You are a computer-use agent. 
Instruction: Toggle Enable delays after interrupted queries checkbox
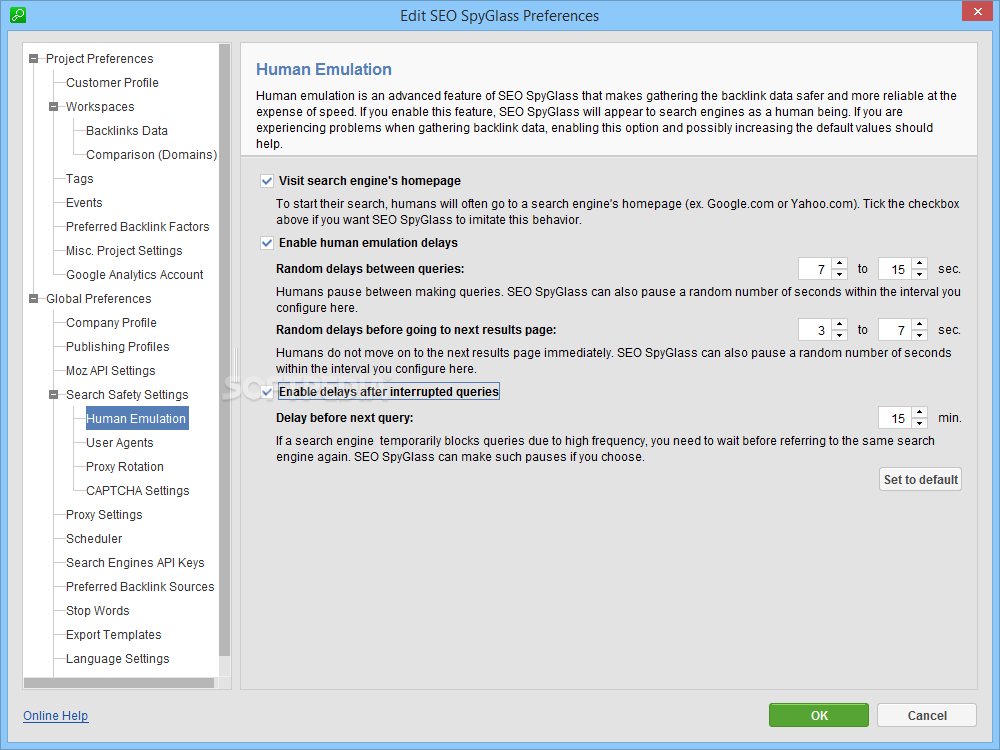pyautogui.click(x=267, y=392)
